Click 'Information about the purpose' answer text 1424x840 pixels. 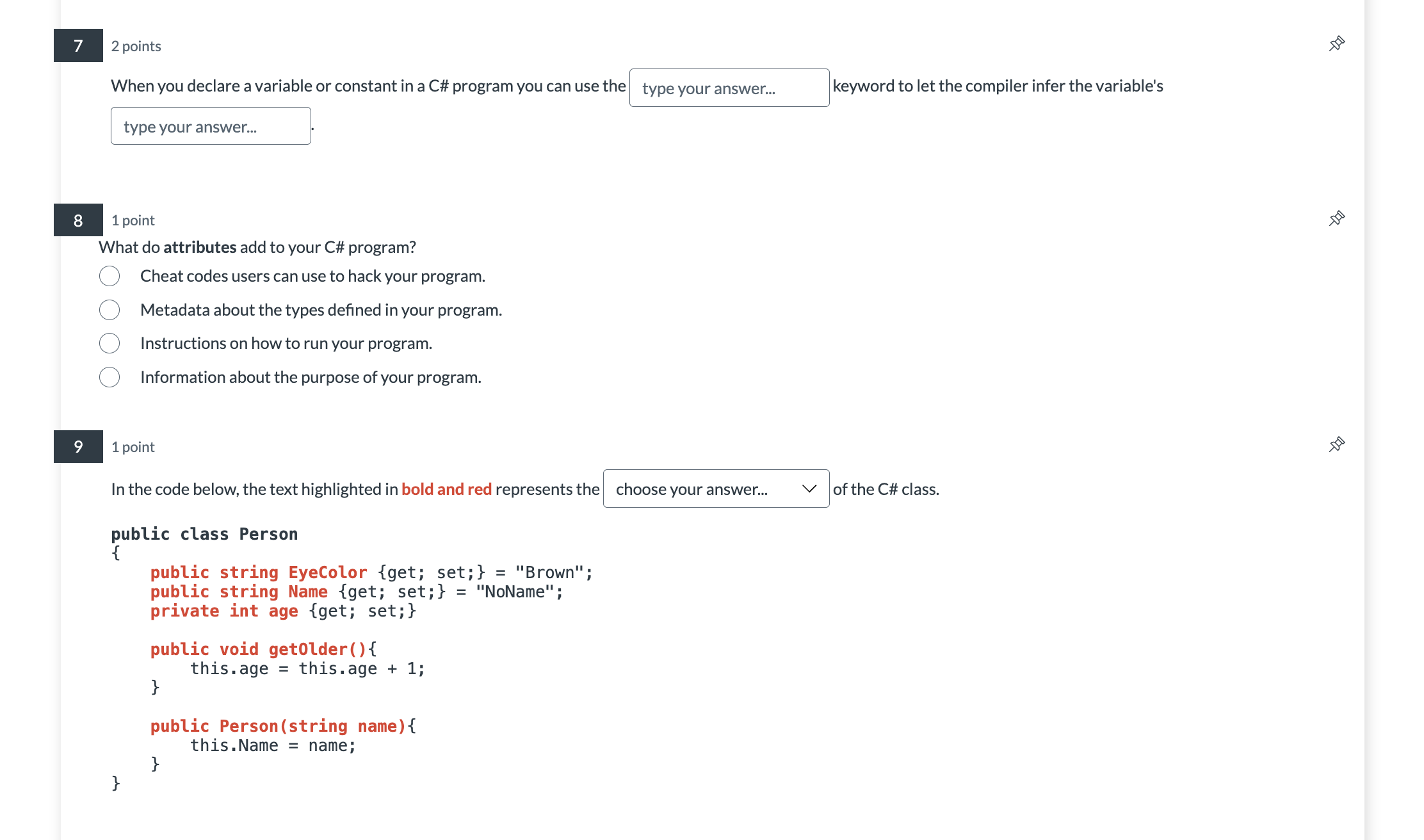311,377
